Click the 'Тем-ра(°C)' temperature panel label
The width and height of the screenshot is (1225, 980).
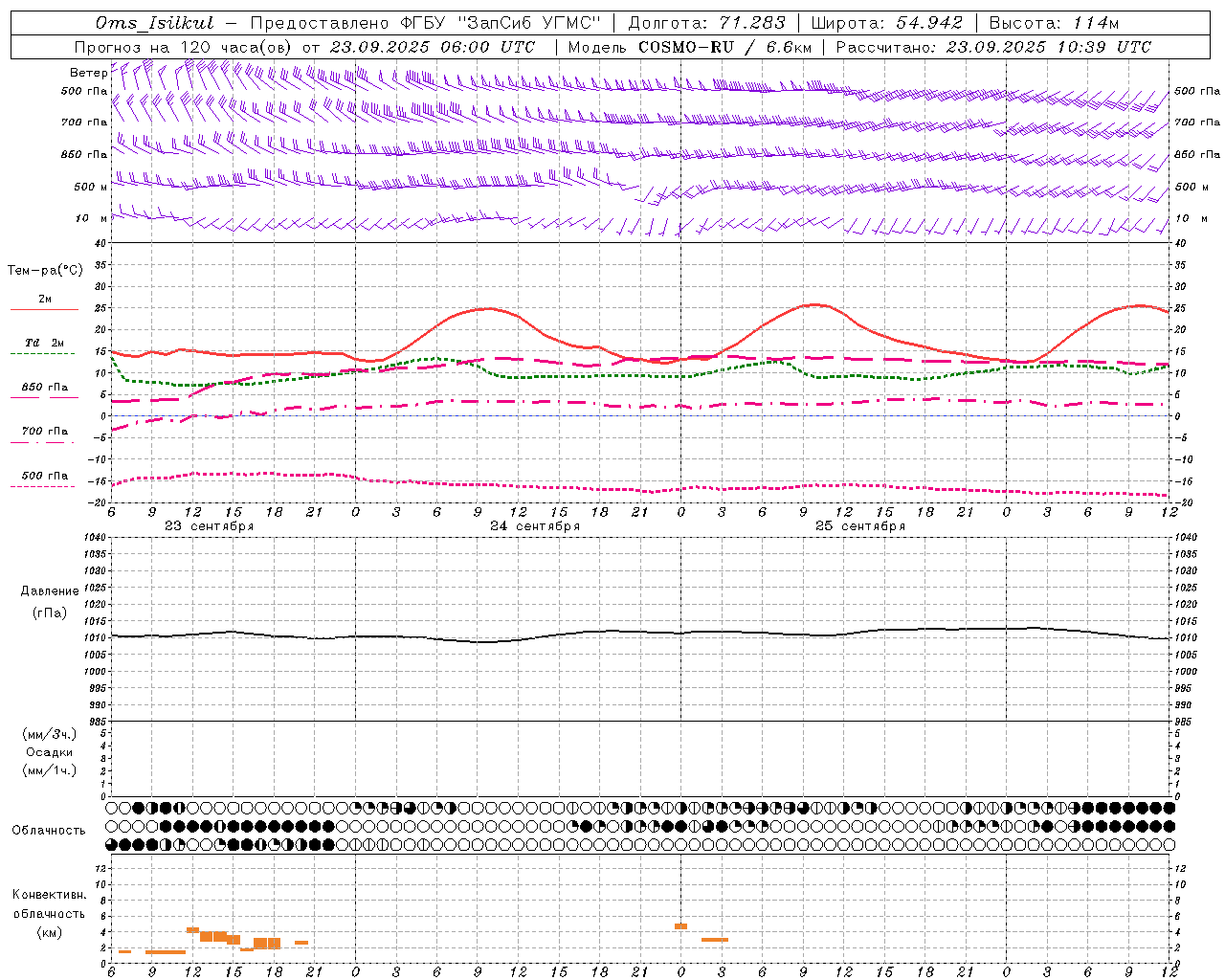[x=45, y=271]
